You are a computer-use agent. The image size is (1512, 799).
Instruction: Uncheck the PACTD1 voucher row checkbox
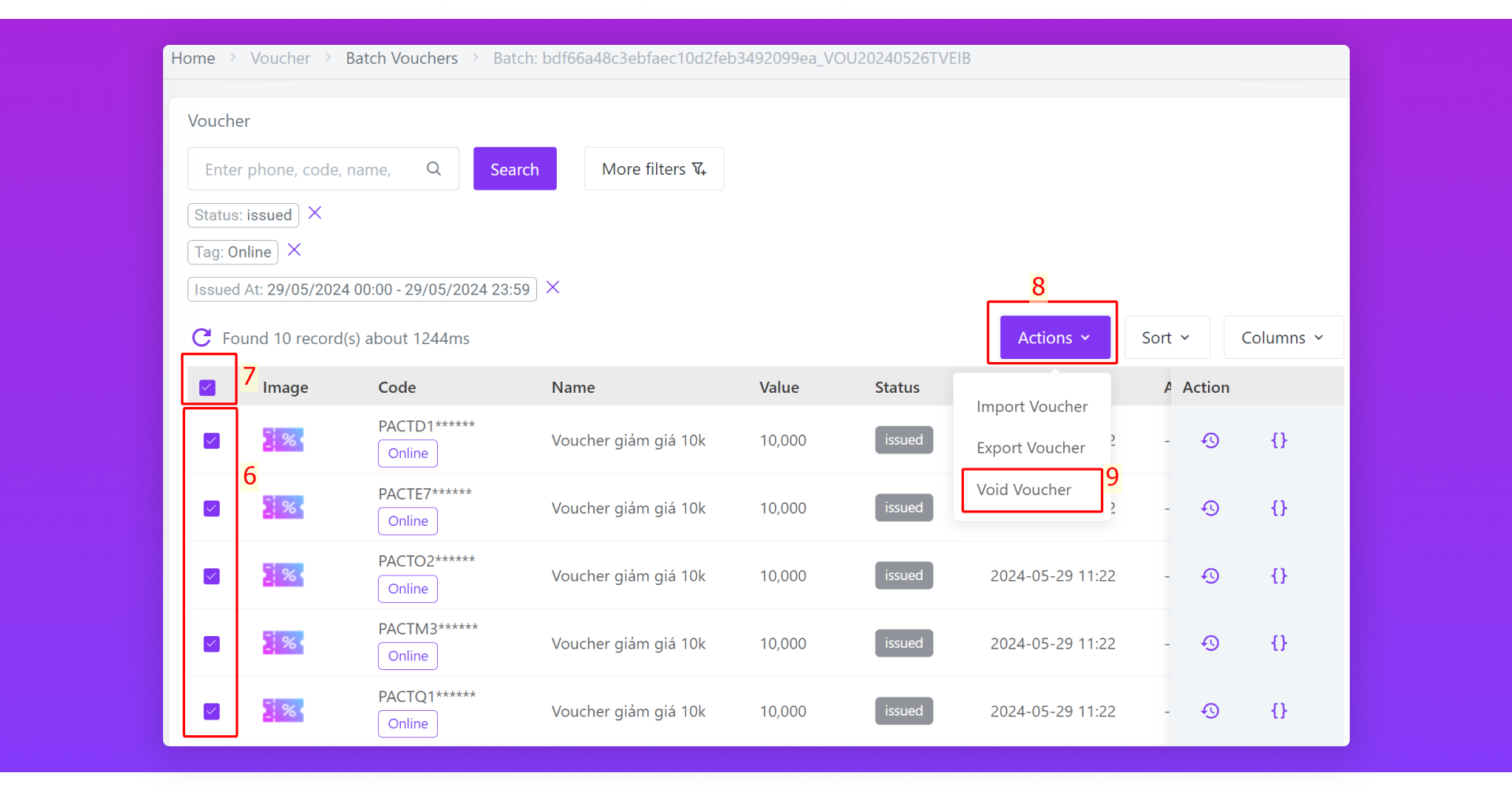pyautogui.click(x=212, y=441)
